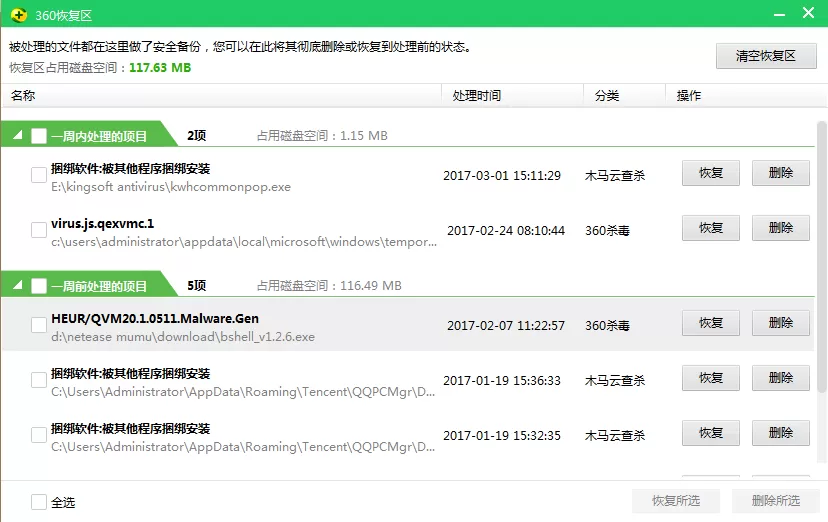Restore the item processed 2017-01-19 15:32:35

(711, 433)
